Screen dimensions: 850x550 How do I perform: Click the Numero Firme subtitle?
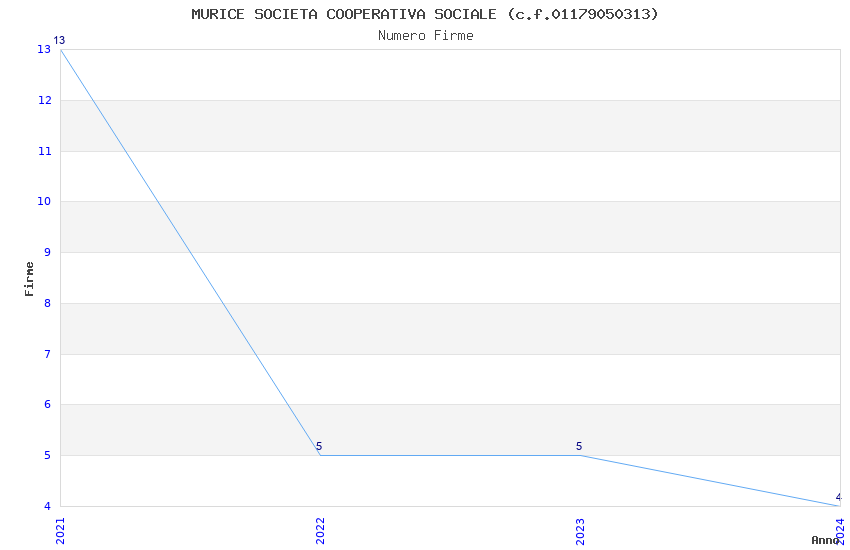(425, 35)
